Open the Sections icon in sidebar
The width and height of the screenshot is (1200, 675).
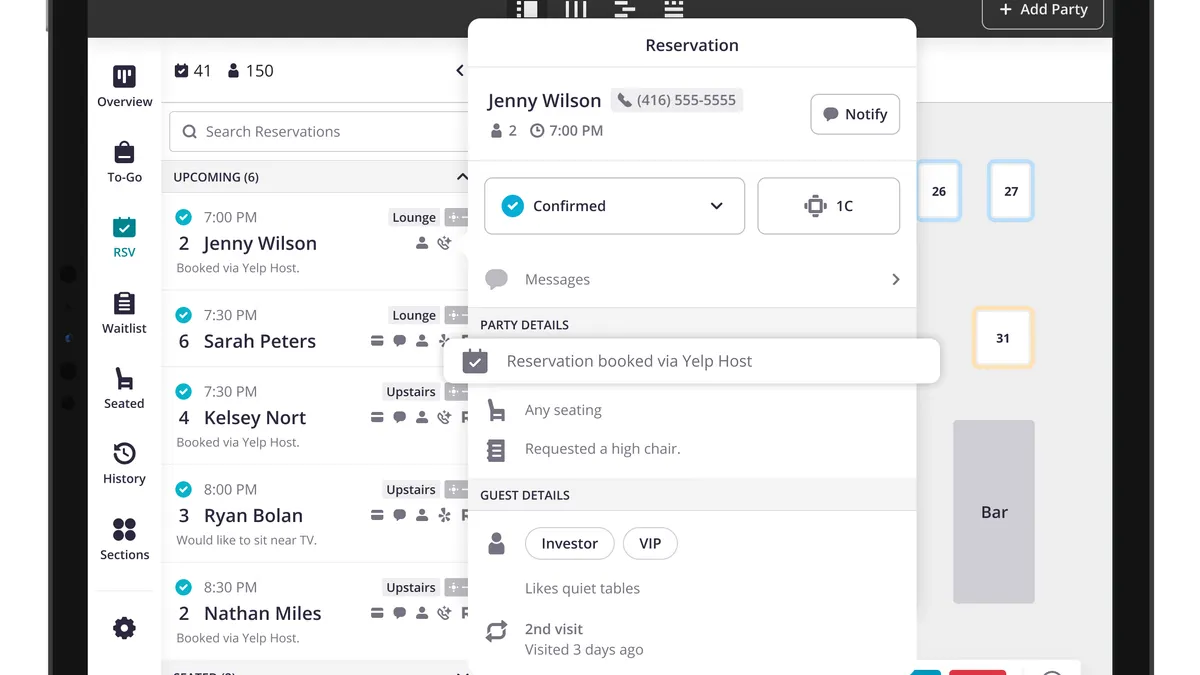click(124, 530)
